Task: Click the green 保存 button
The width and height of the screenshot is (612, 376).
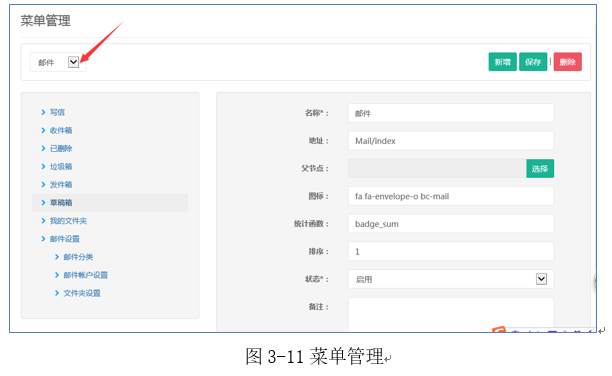Action: 533,62
